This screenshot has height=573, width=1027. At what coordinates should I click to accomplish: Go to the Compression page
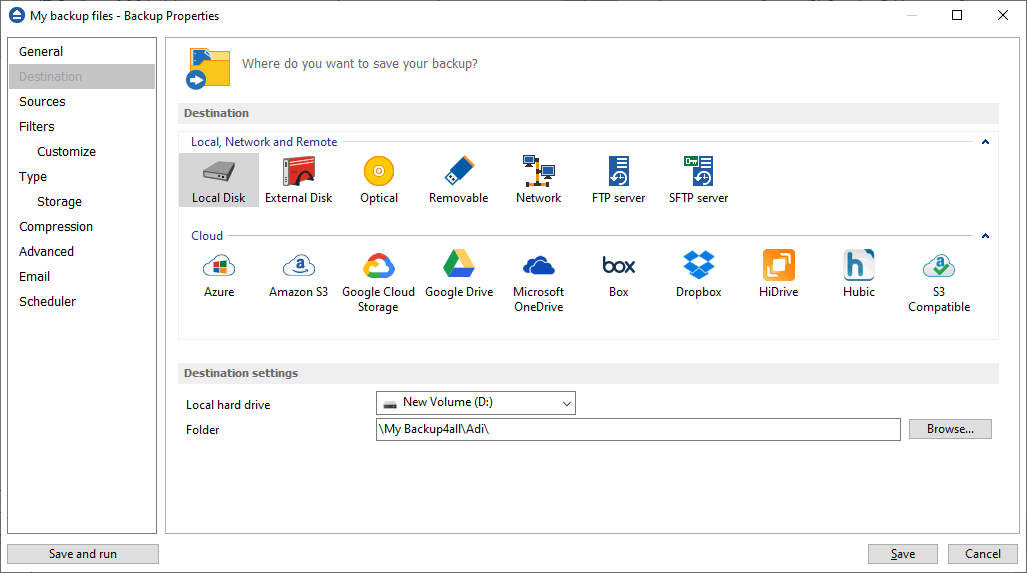click(x=82, y=227)
